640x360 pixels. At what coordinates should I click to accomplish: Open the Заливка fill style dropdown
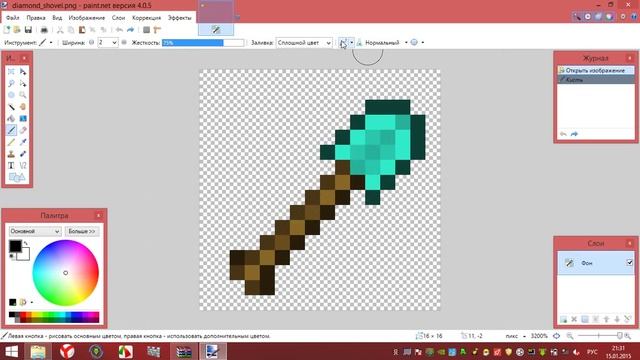(x=304, y=42)
